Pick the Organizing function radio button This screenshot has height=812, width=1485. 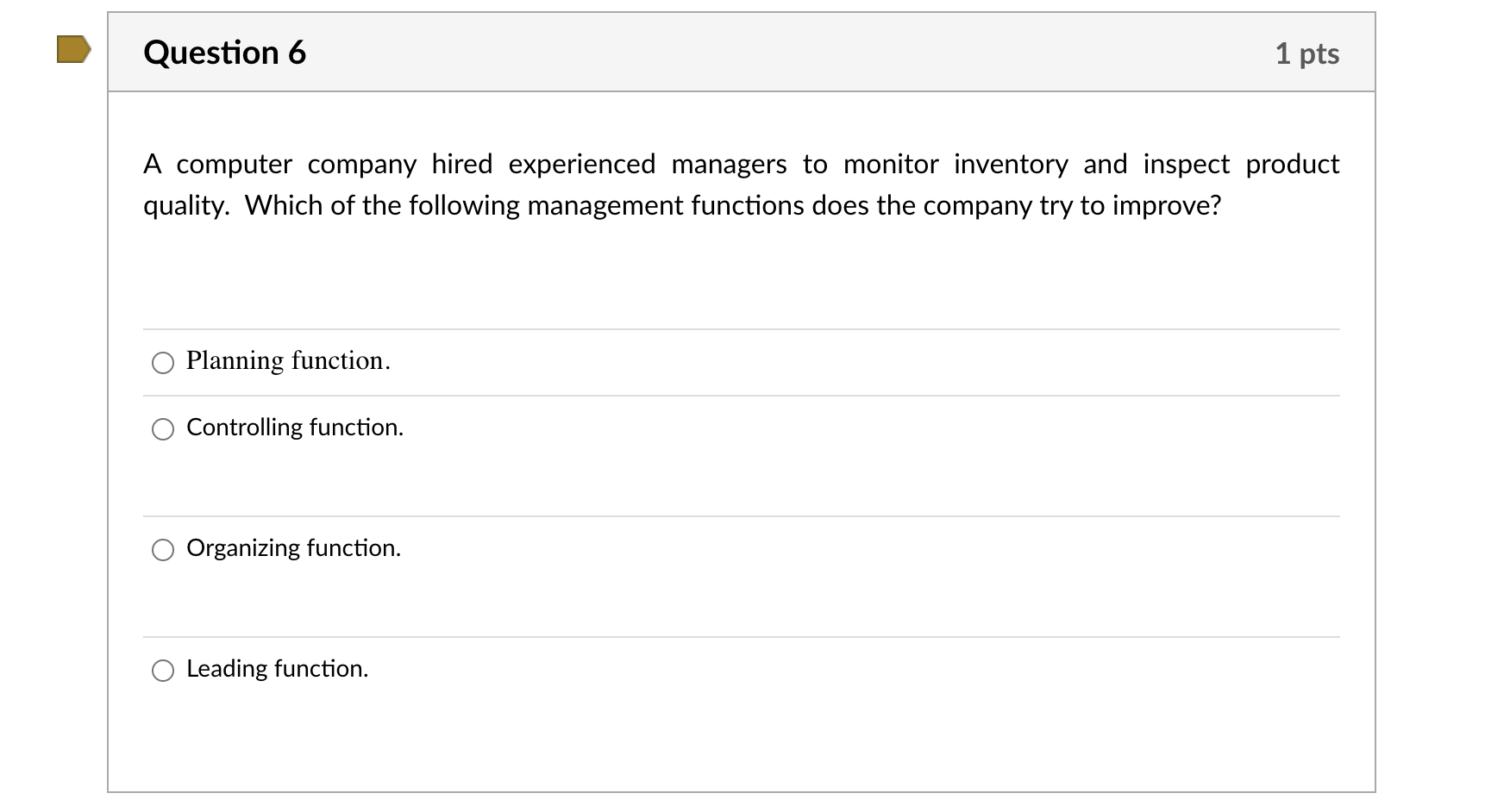point(163,550)
